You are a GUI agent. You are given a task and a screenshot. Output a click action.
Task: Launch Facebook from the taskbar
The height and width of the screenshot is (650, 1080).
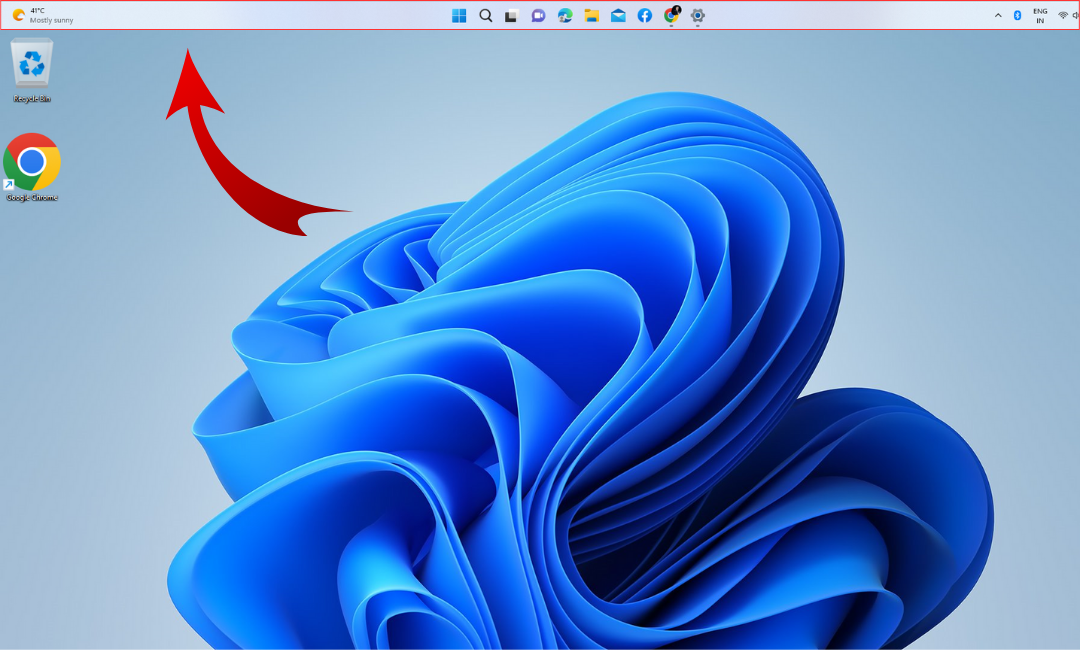[x=645, y=16]
